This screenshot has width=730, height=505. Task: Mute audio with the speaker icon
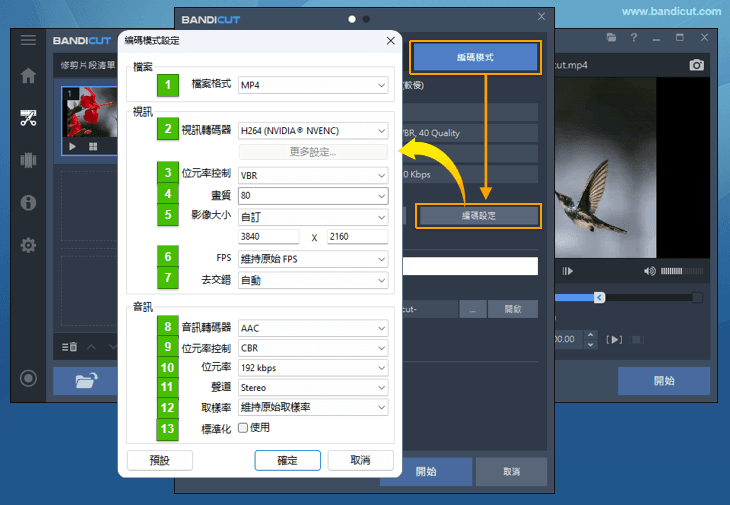pos(649,271)
